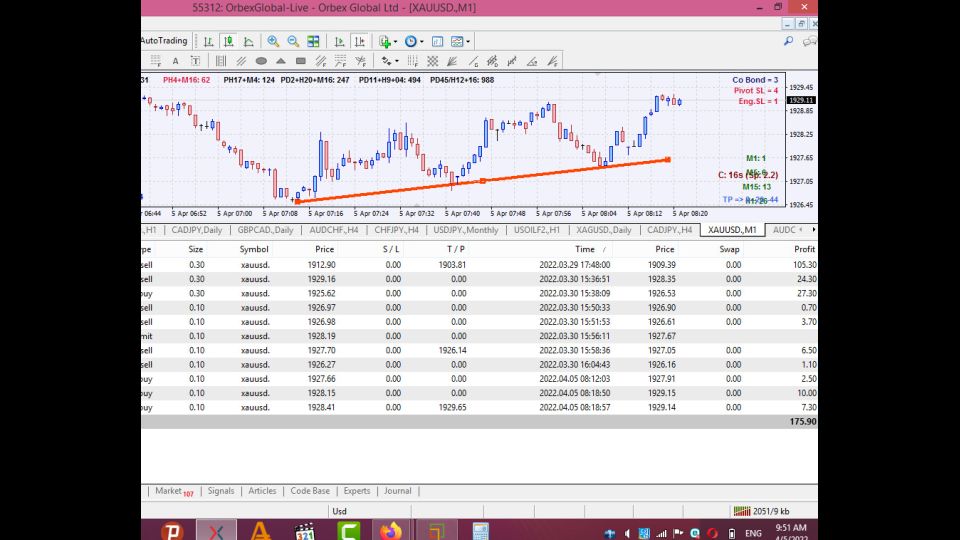Screen dimensions: 960x540
Task: Sort trades by the Profit column header
Action: (804, 249)
